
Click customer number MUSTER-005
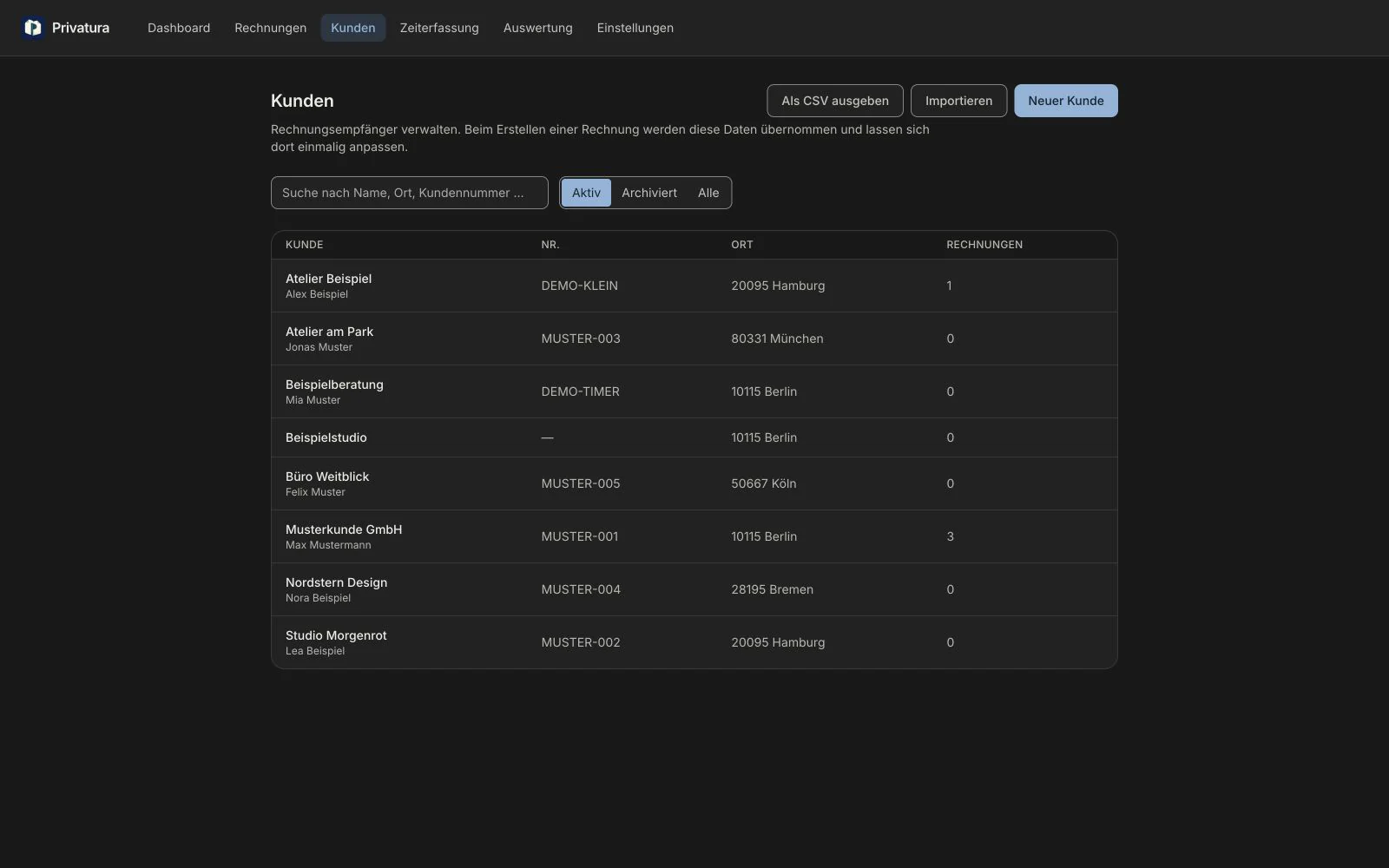[581, 483]
